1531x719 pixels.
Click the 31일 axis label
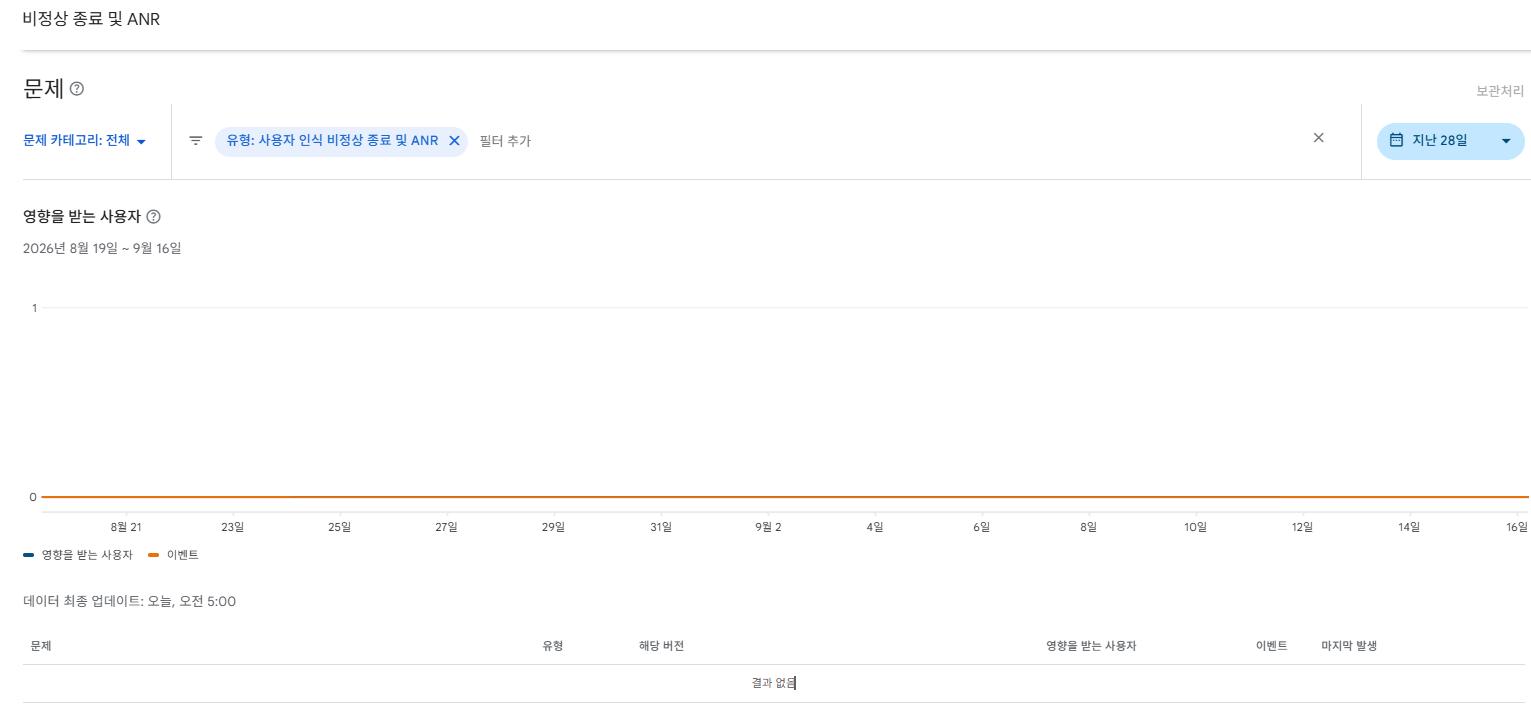click(660, 526)
